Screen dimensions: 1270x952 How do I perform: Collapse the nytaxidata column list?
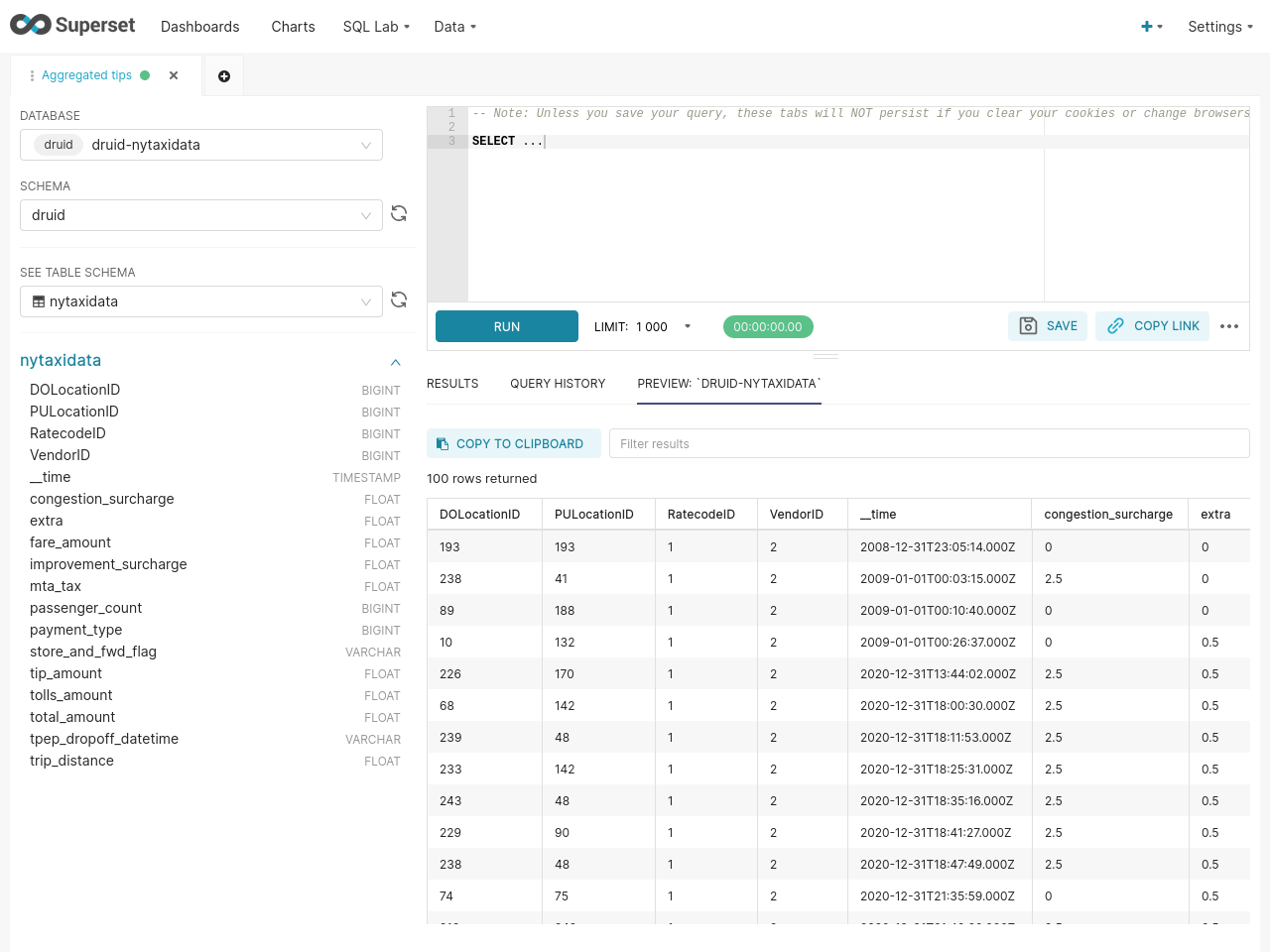[x=395, y=362]
